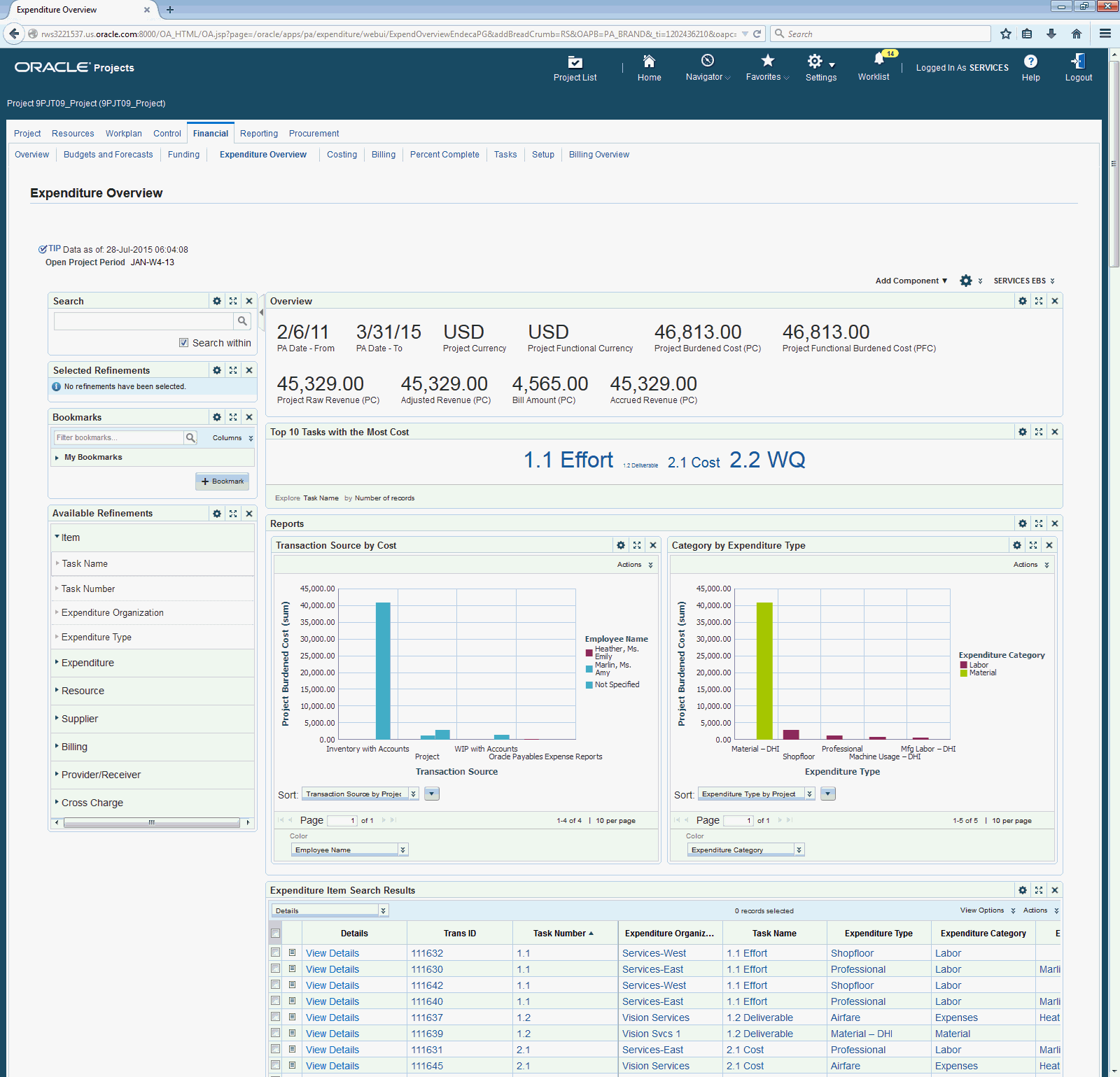Select checkbox for Trans ID 111640 row
Viewport: 1120px width, 1077px height.
click(x=276, y=1001)
